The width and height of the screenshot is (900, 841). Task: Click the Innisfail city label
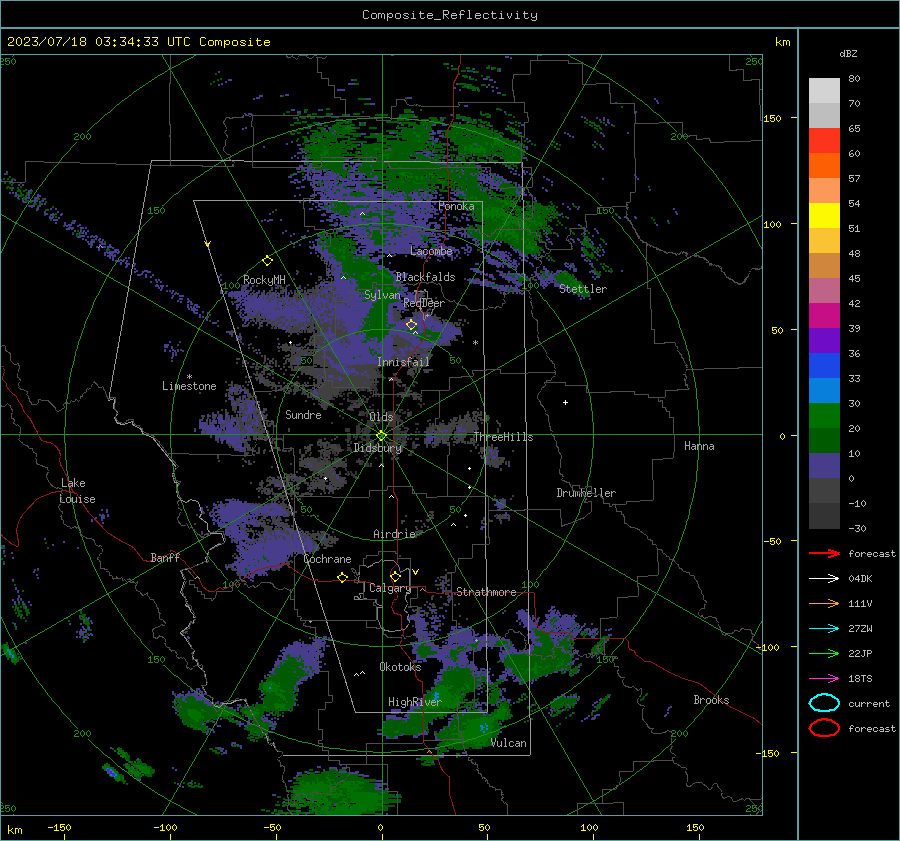[x=403, y=362]
